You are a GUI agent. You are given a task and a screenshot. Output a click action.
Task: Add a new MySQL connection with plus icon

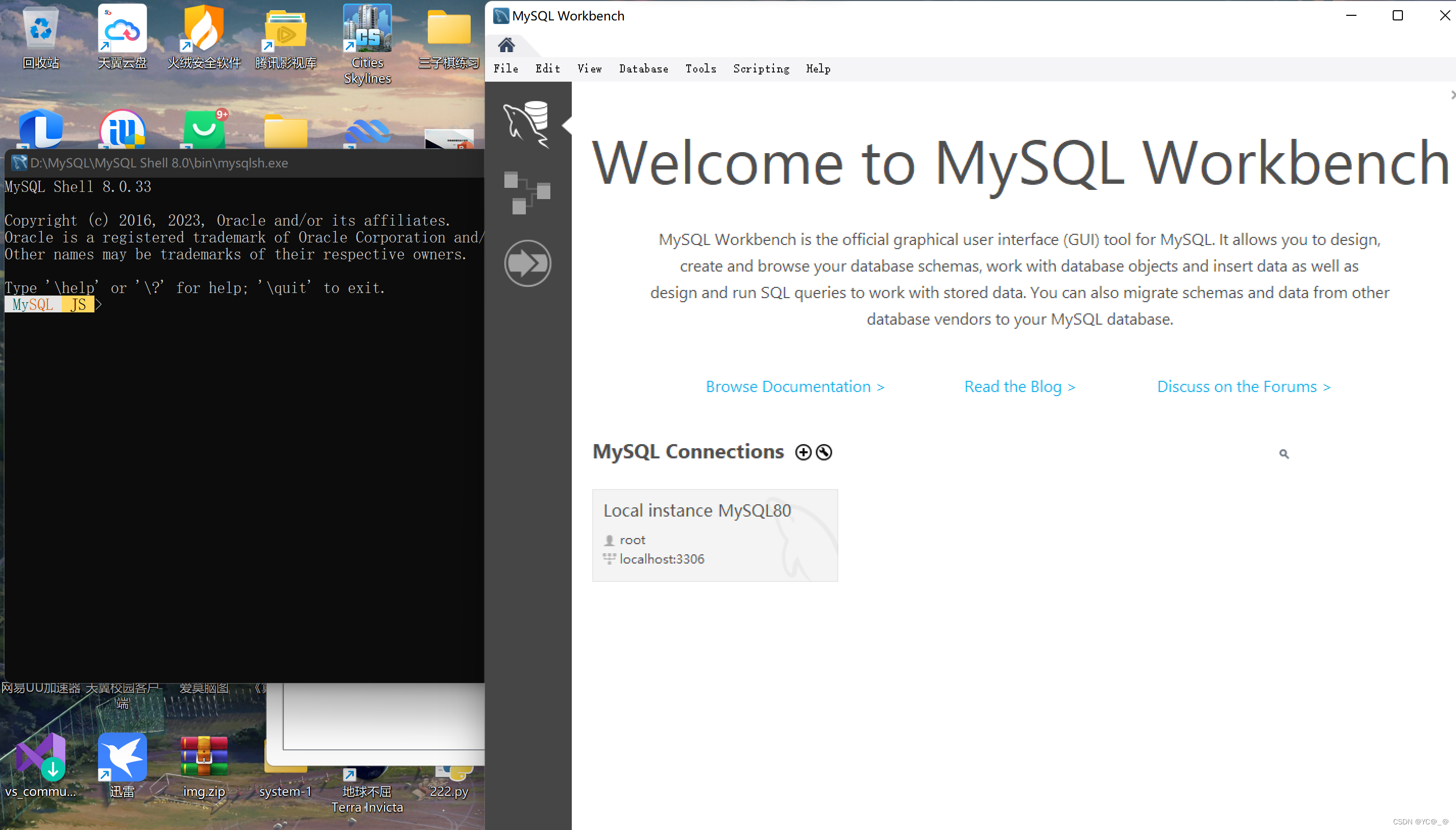(803, 452)
